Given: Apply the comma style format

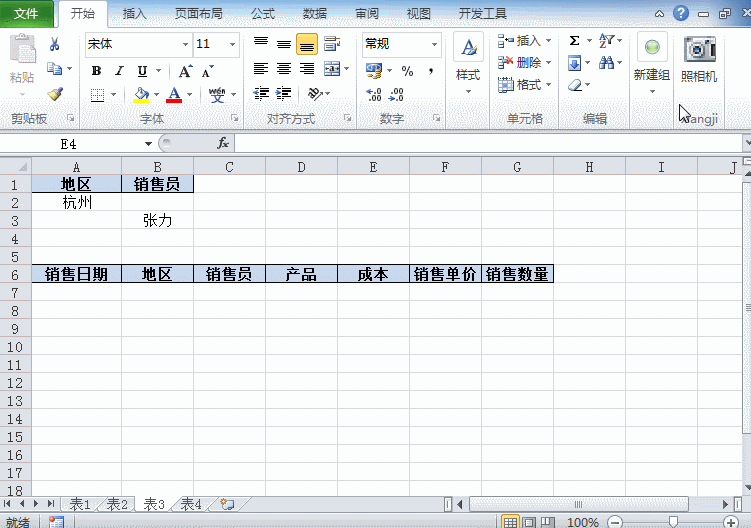Looking at the screenshot, I should point(431,71).
